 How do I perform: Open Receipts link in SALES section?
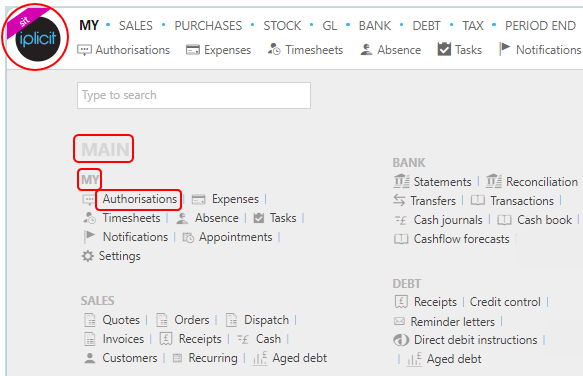pyautogui.click(x=200, y=339)
